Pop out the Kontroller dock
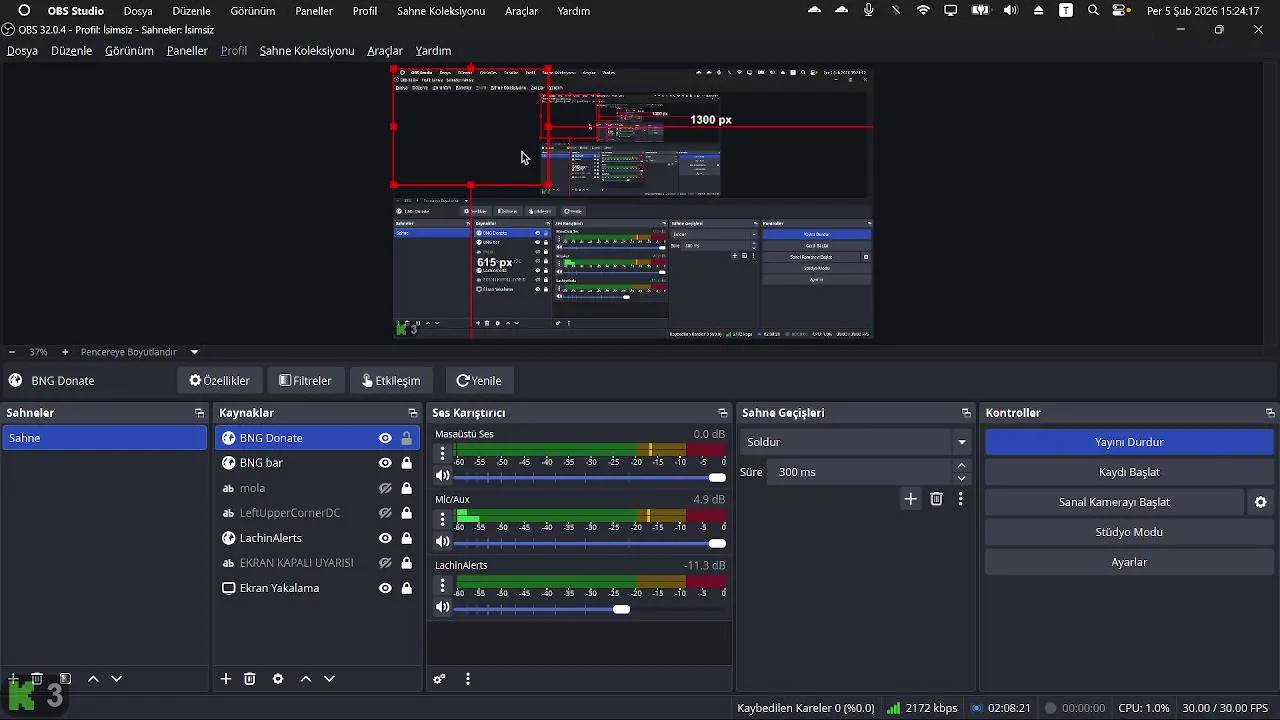This screenshot has height=720, width=1280. pos(1270,413)
